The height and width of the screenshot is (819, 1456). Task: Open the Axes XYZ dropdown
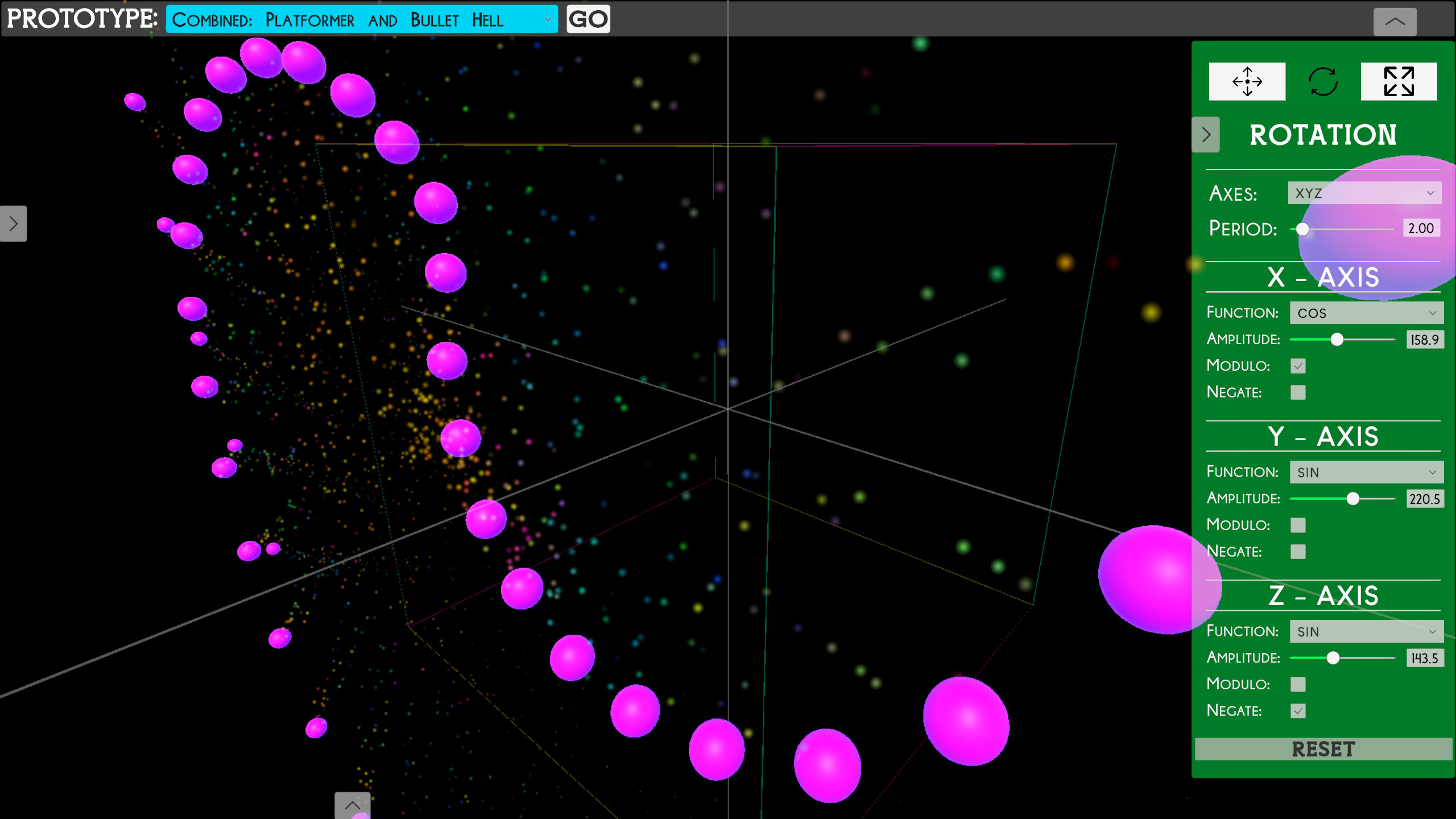click(1364, 193)
